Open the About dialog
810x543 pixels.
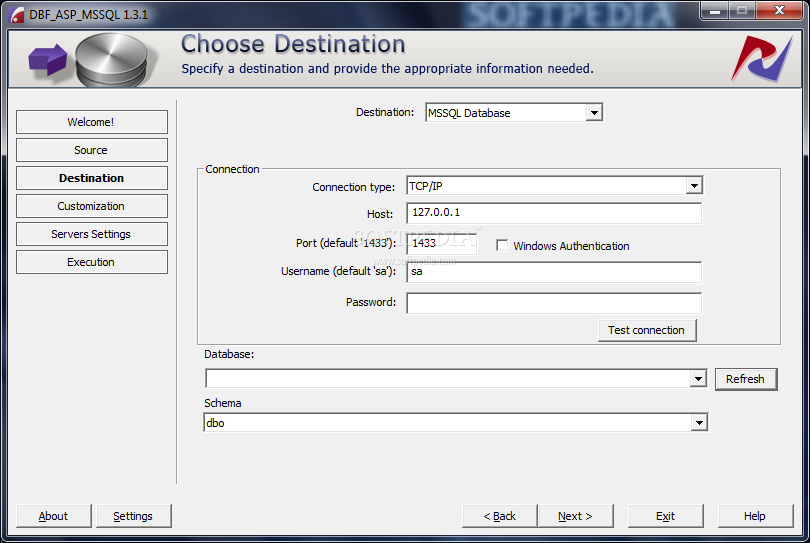(x=54, y=516)
